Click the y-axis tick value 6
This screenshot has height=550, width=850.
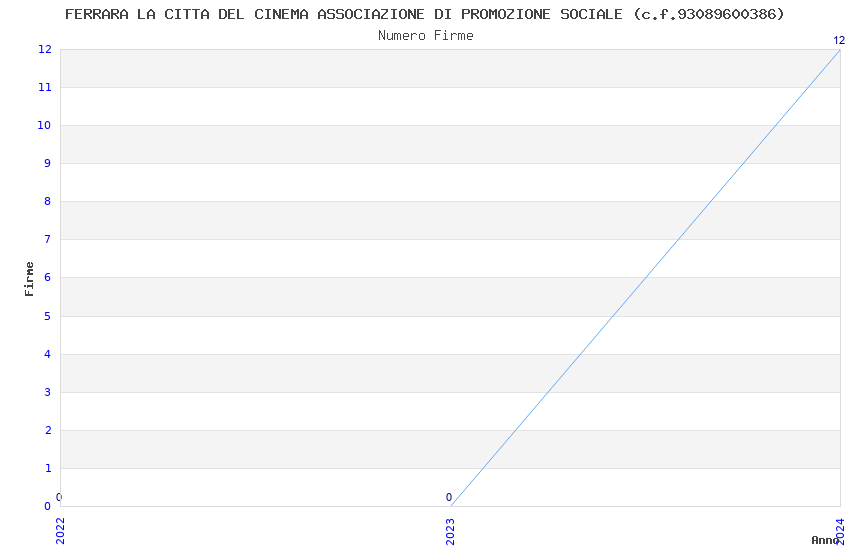click(x=48, y=277)
